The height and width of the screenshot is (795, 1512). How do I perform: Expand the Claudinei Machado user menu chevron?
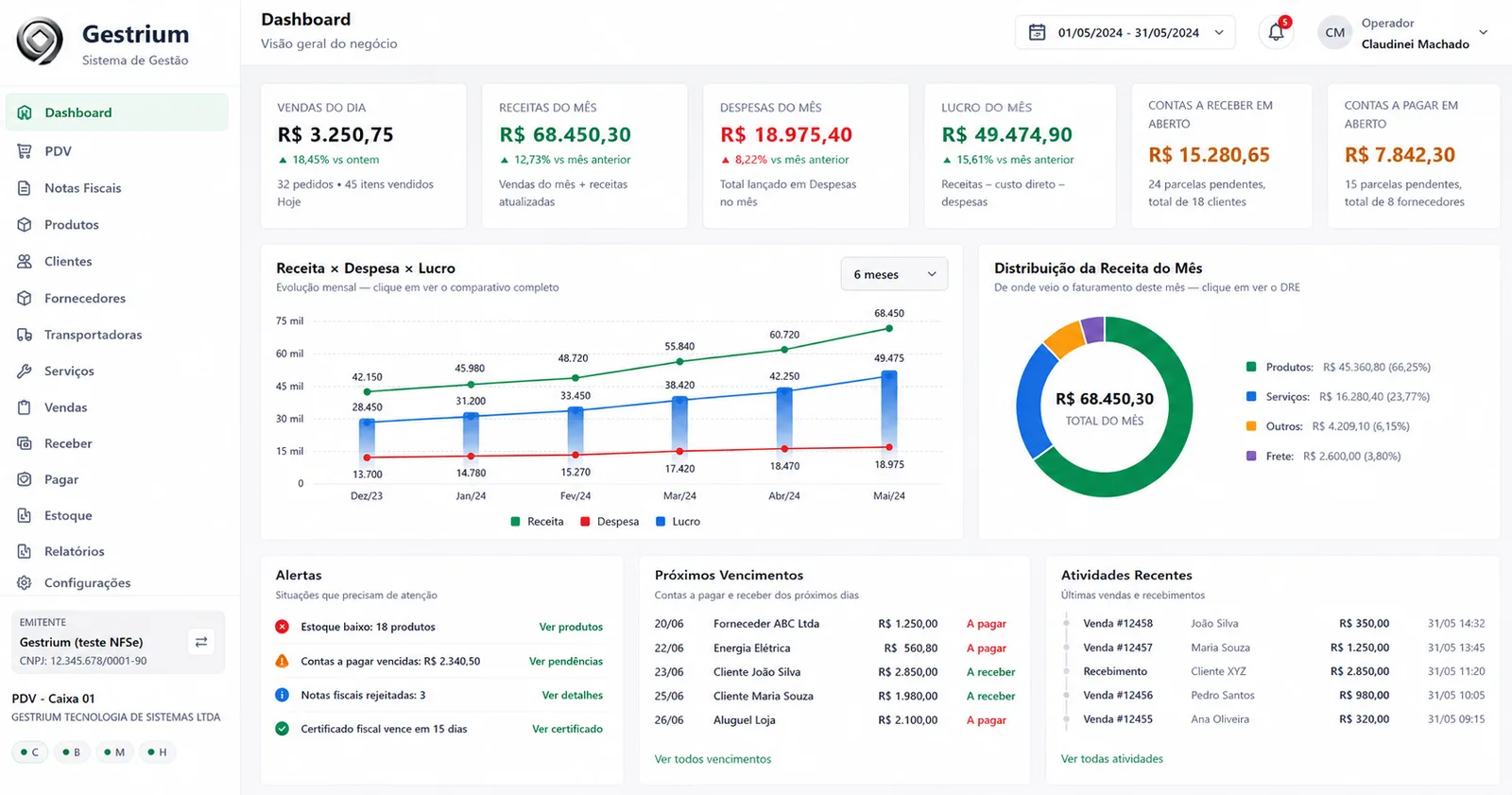[x=1484, y=32]
